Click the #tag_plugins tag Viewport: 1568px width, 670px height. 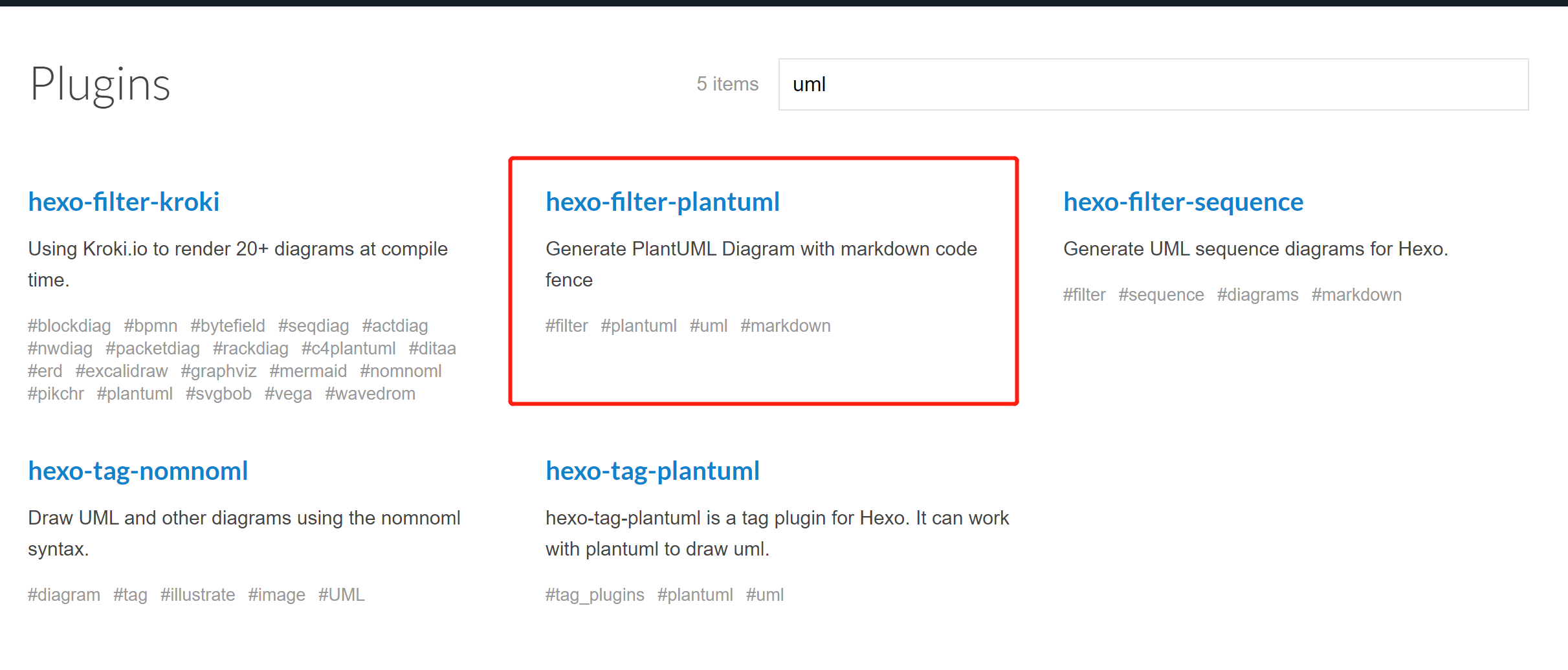pyautogui.click(x=595, y=595)
